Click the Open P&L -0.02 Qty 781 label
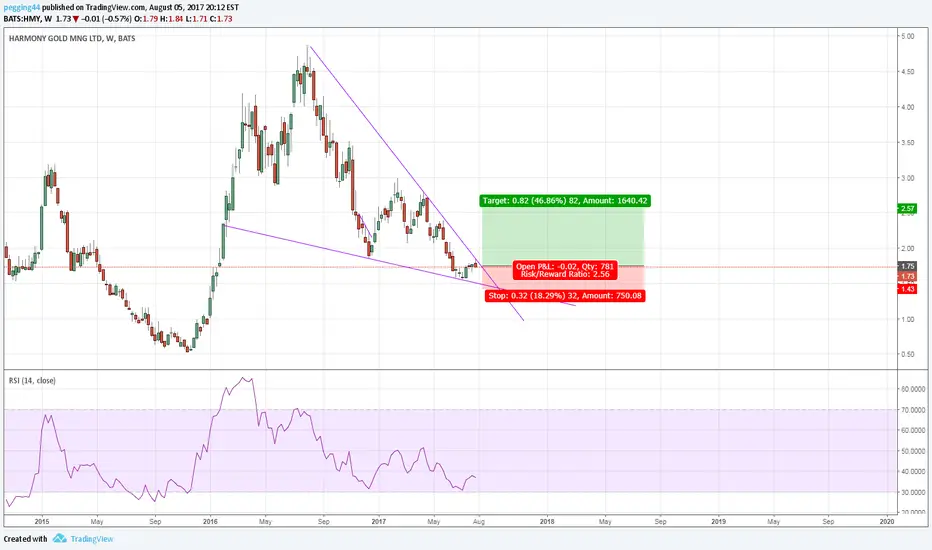 [565, 266]
